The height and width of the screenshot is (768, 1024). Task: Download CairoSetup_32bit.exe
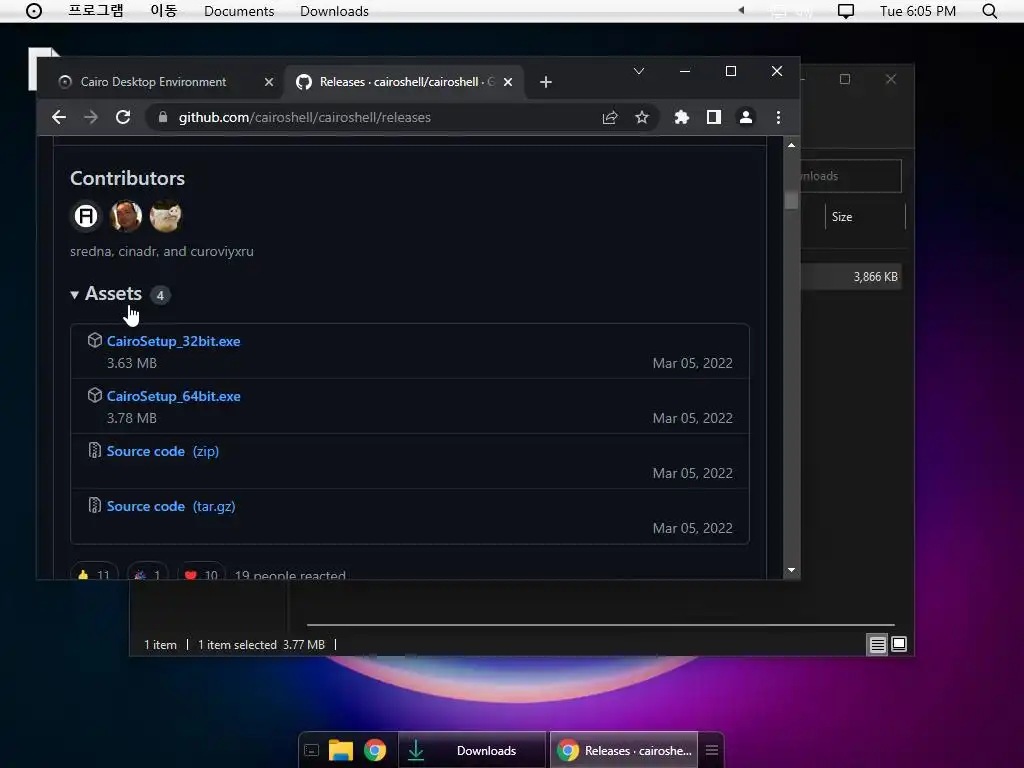[x=174, y=342]
